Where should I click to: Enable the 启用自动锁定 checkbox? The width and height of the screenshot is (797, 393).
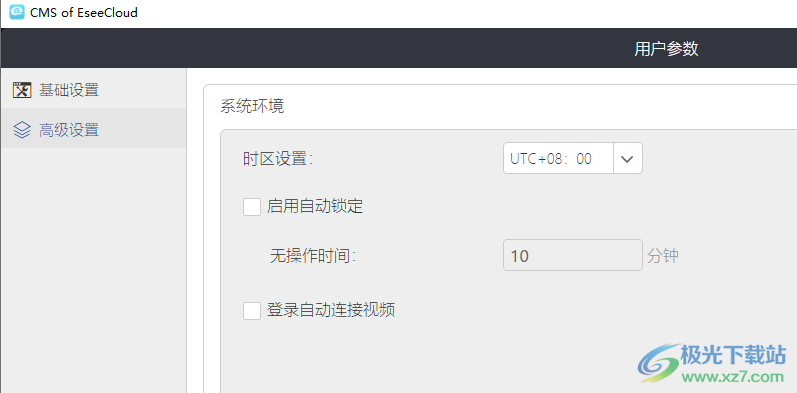252,207
